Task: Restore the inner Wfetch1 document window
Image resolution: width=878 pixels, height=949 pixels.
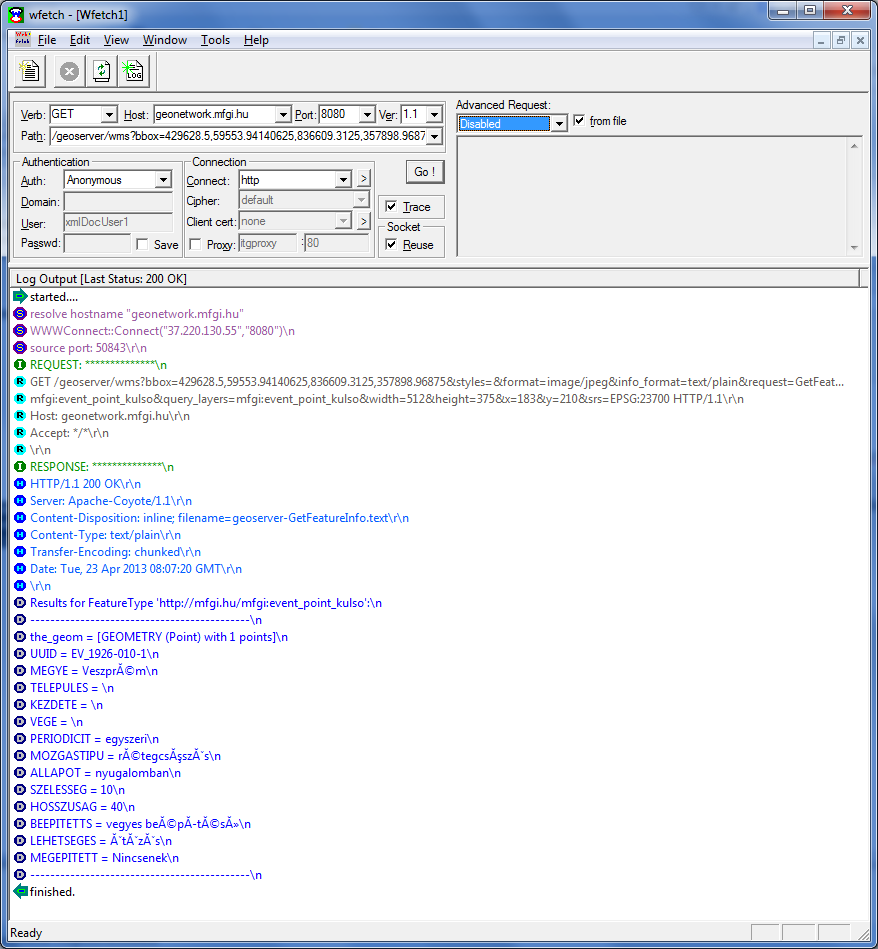Action: pyautogui.click(x=840, y=40)
